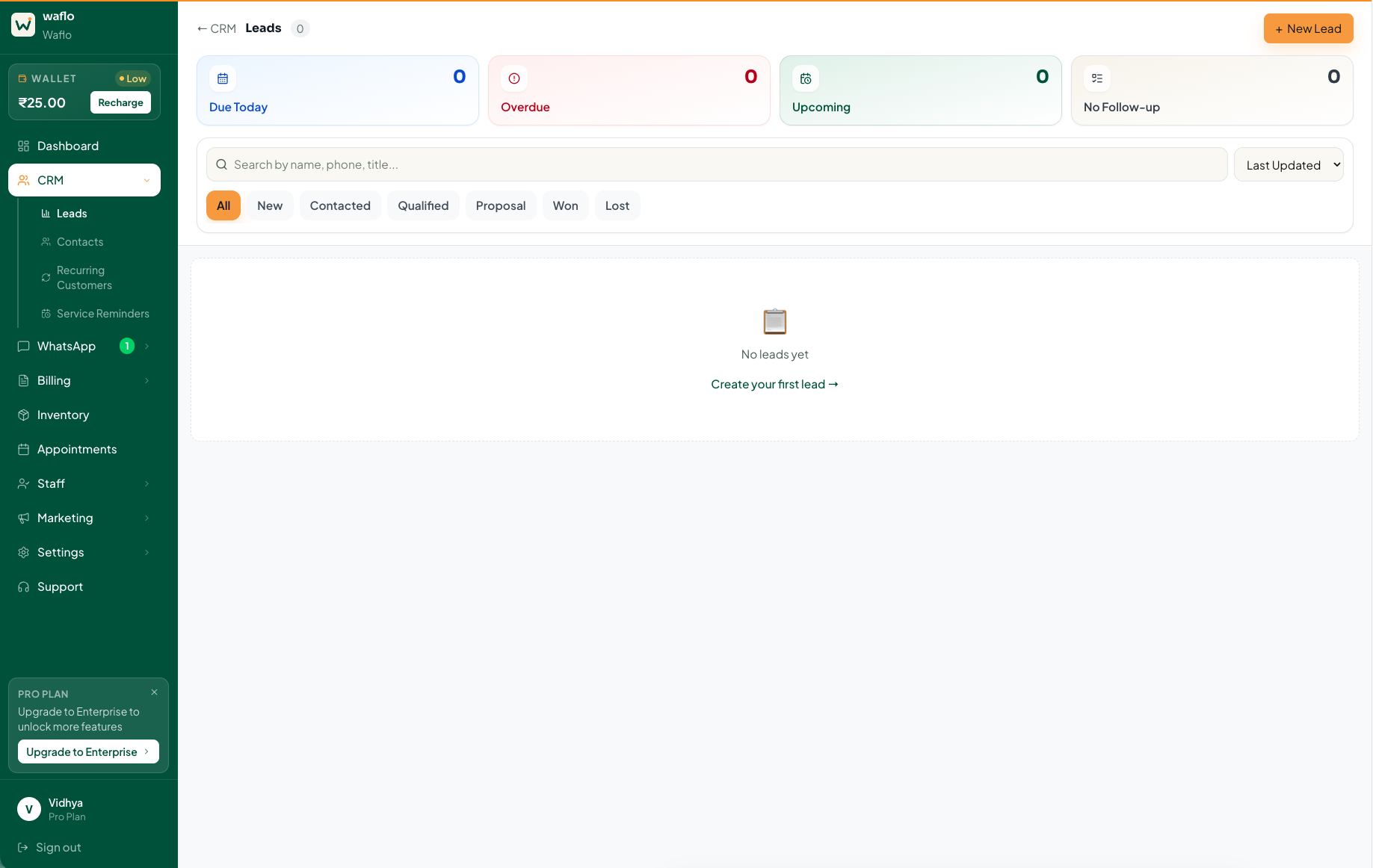The height and width of the screenshot is (868, 1373).
Task: Click the wallet Recharge button
Action: click(x=120, y=102)
